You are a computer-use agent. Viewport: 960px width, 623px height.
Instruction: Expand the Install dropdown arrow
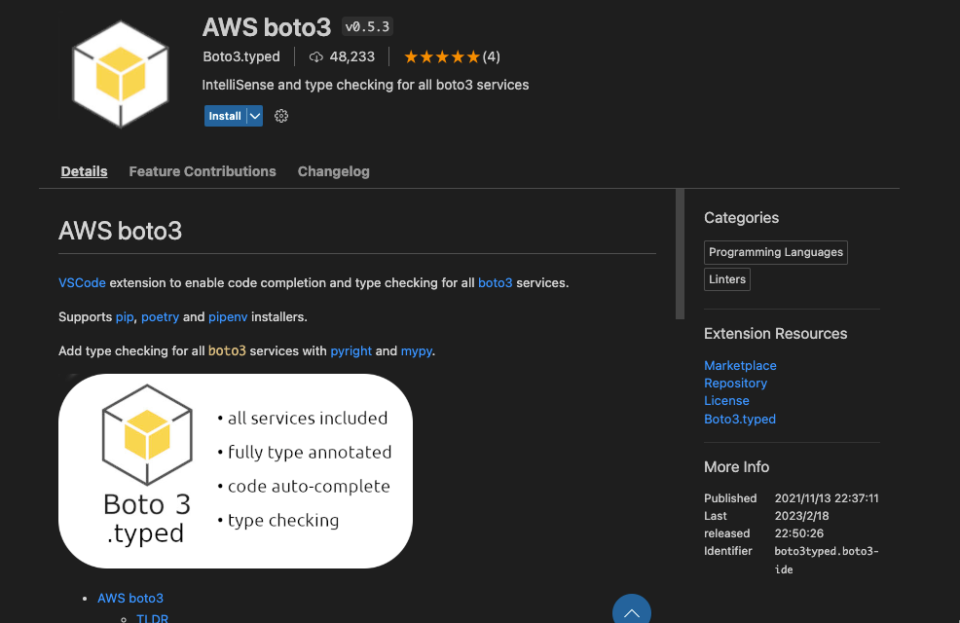(255, 116)
